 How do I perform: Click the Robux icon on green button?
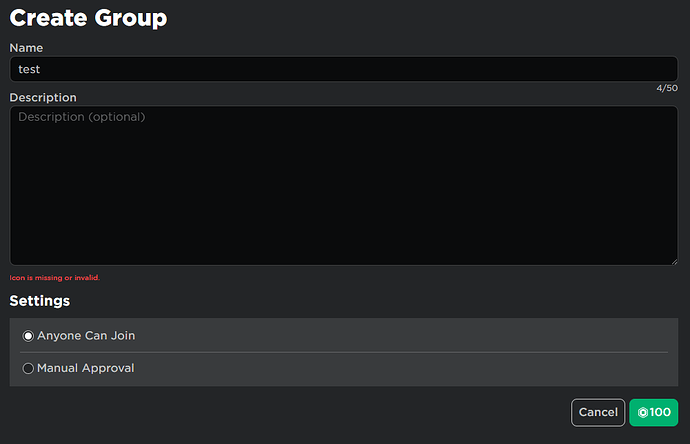tap(643, 412)
